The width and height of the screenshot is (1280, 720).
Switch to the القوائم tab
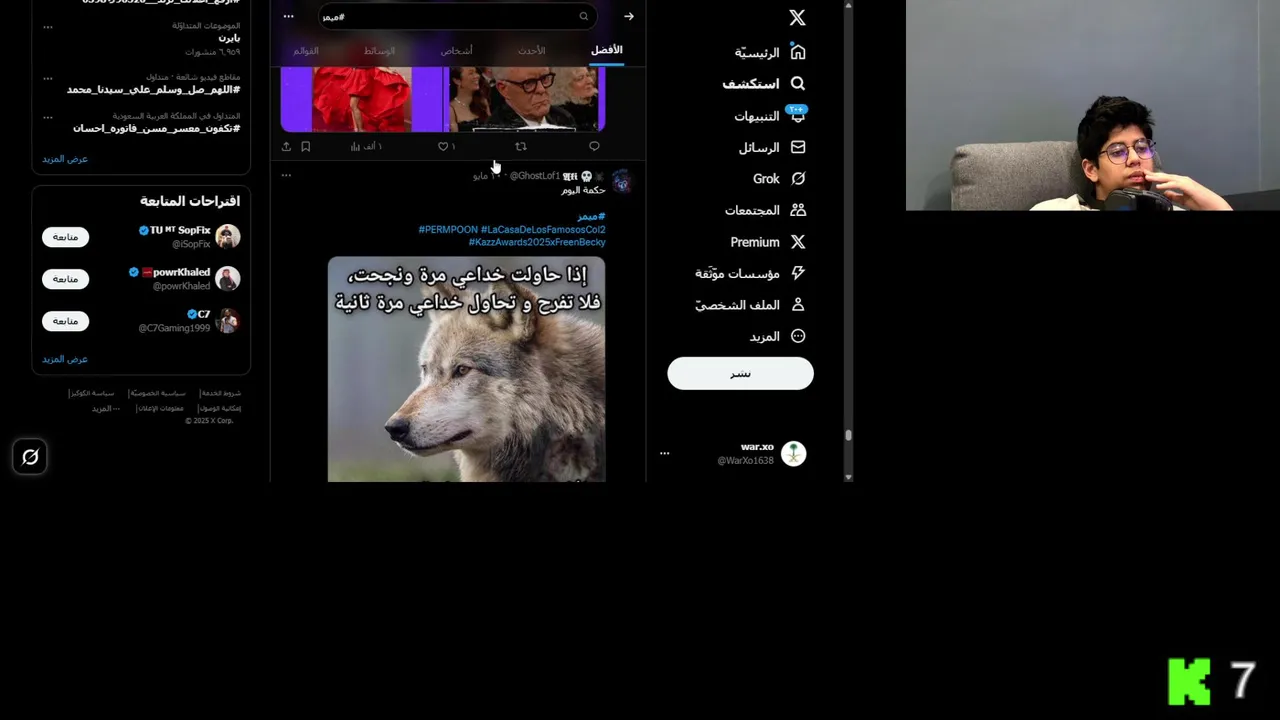[x=306, y=50]
